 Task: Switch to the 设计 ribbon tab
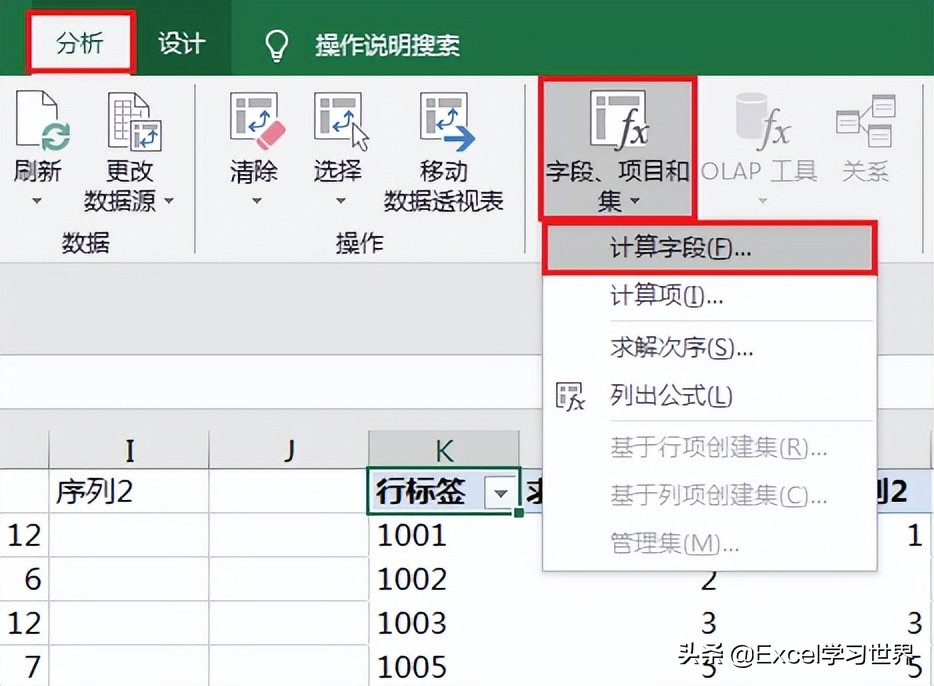(181, 43)
